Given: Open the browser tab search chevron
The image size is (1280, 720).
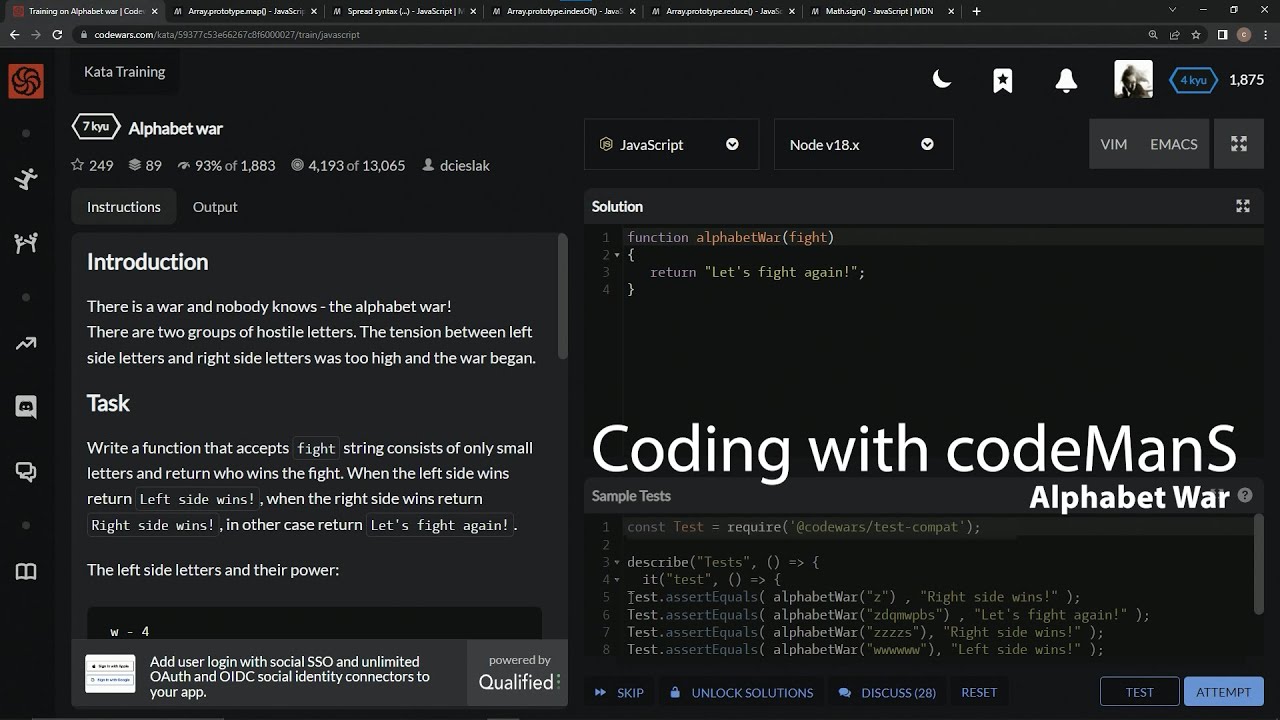Looking at the screenshot, I should [1171, 11].
